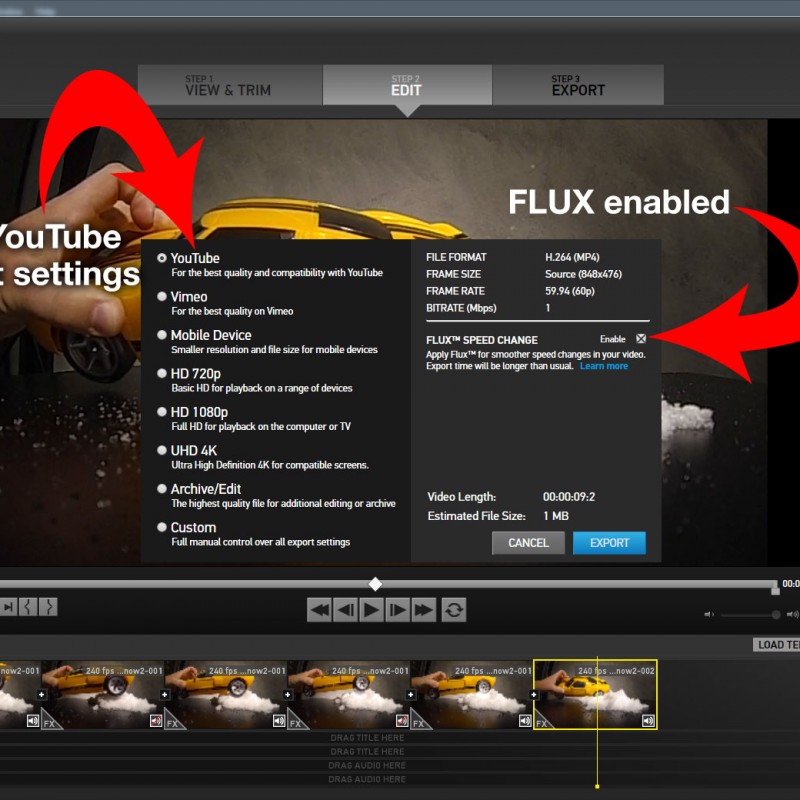Viewport: 800px width, 800px height.
Task: Click the blue EXPORT button in dialog
Action: (609, 543)
